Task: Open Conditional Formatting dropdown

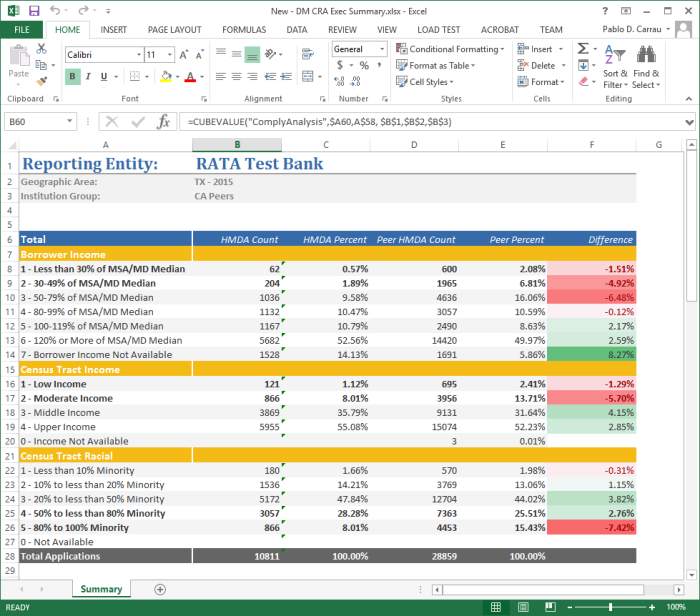Action: tap(450, 49)
